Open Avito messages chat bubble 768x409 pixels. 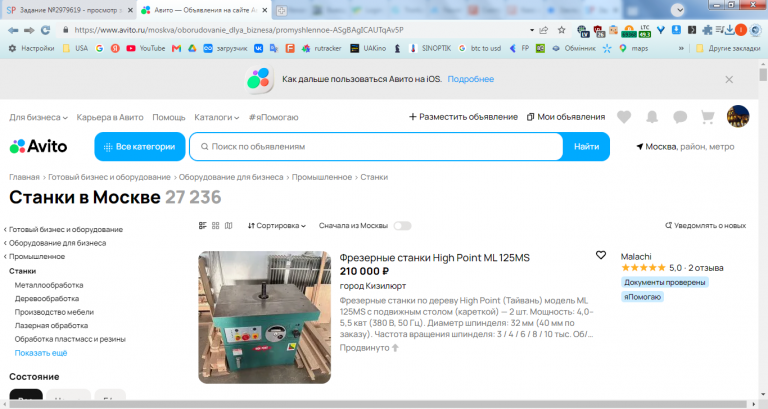tap(680, 117)
